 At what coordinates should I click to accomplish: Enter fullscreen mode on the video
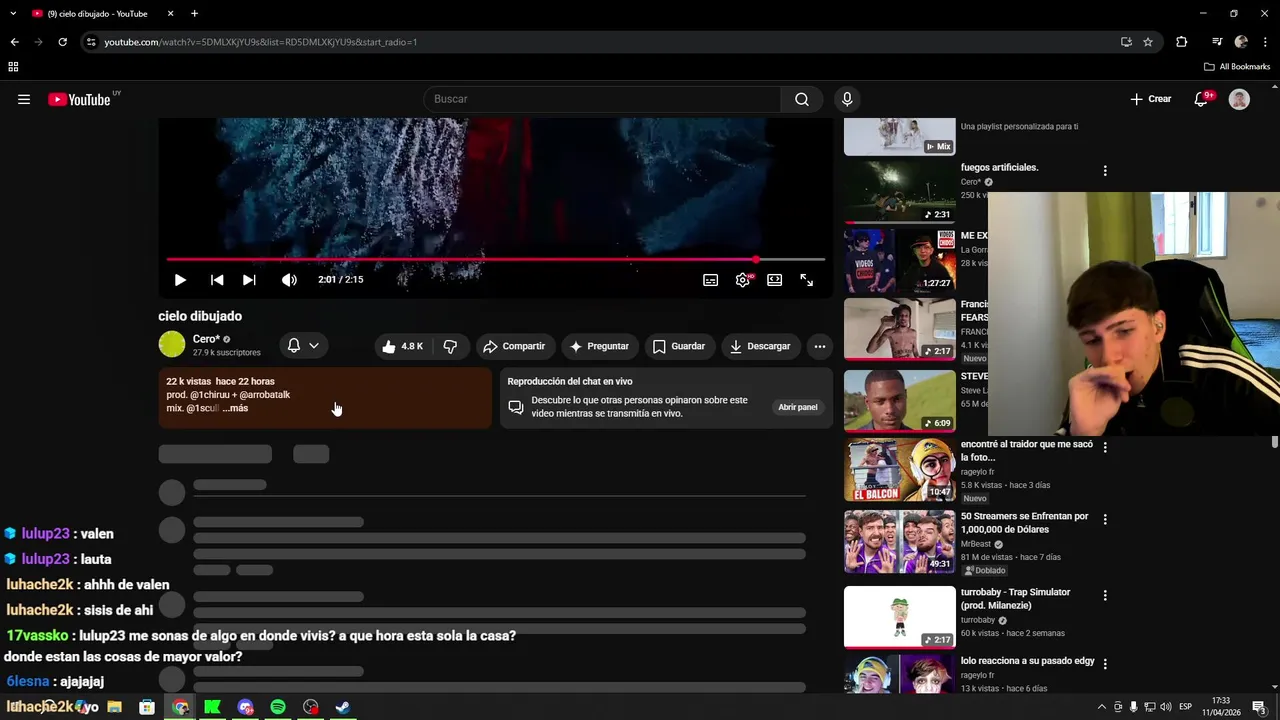pos(806,280)
